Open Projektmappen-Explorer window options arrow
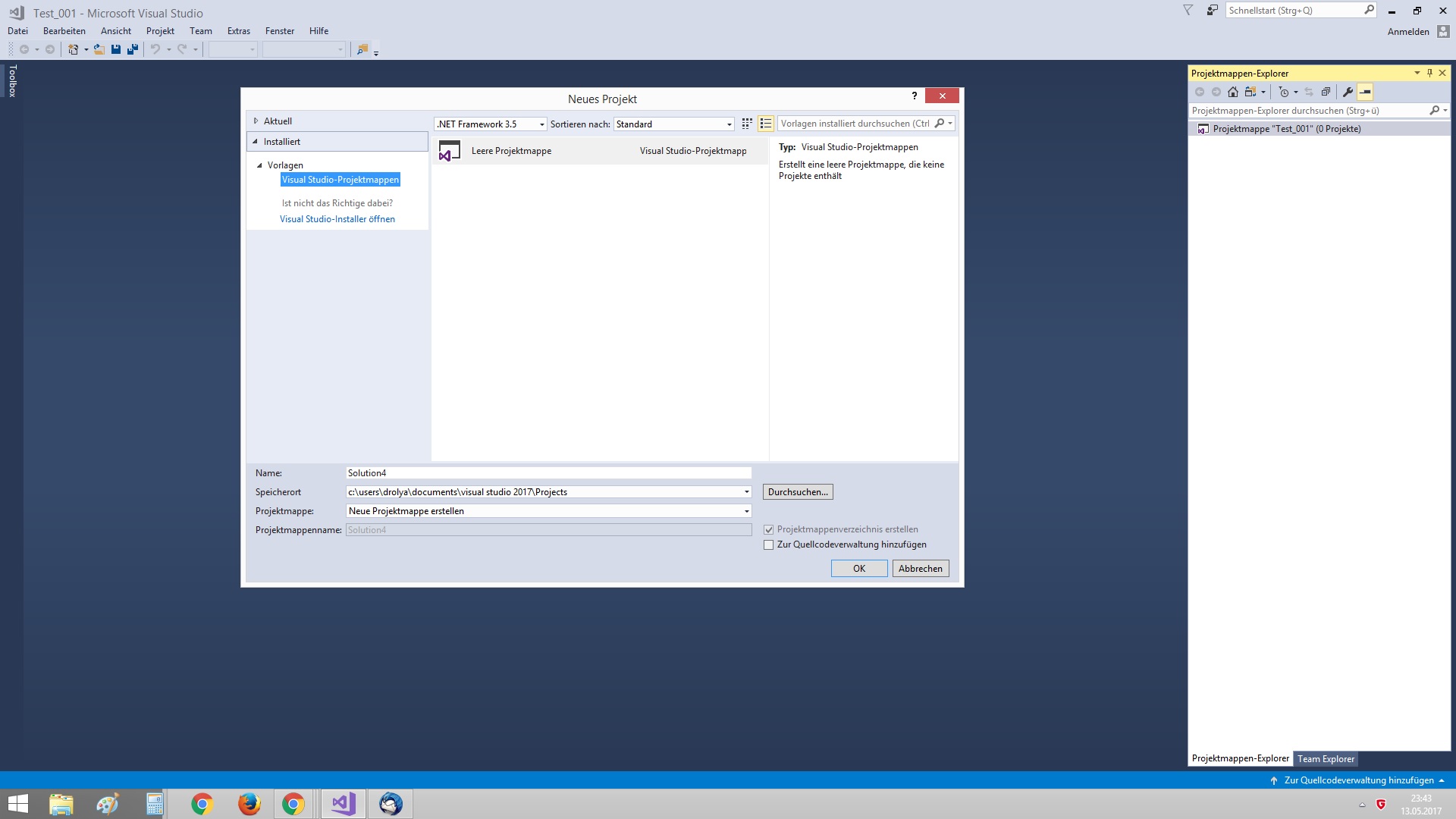 (1417, 73)
